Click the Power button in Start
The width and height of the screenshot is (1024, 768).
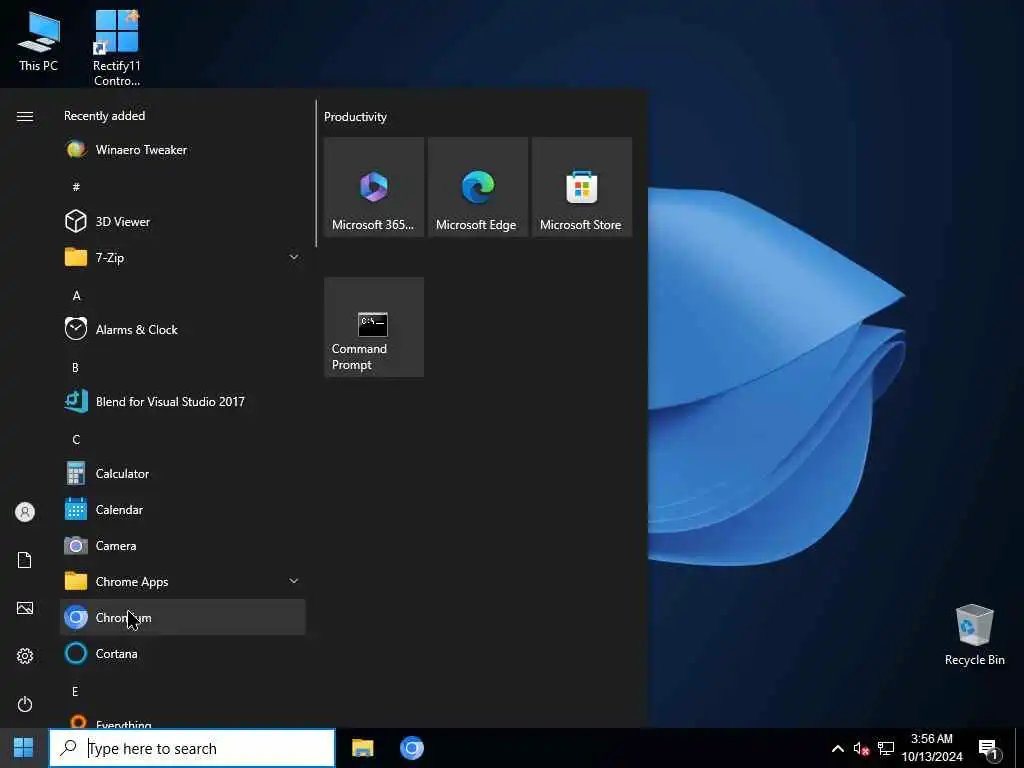25,704
